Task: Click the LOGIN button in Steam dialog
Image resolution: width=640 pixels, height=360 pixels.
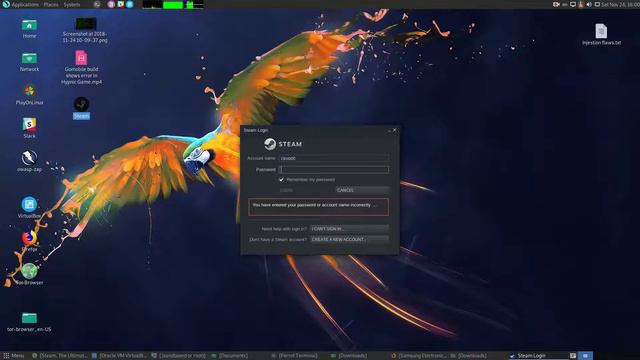Action: coord(306,190)
